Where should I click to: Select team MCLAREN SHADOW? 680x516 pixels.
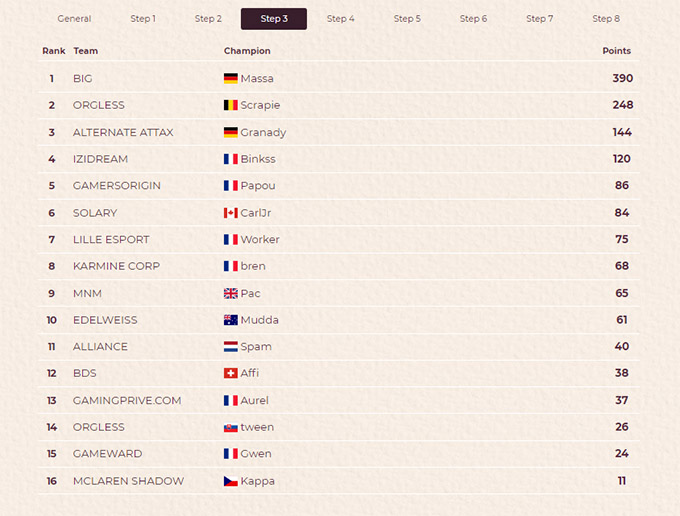(x=128, y=481)
